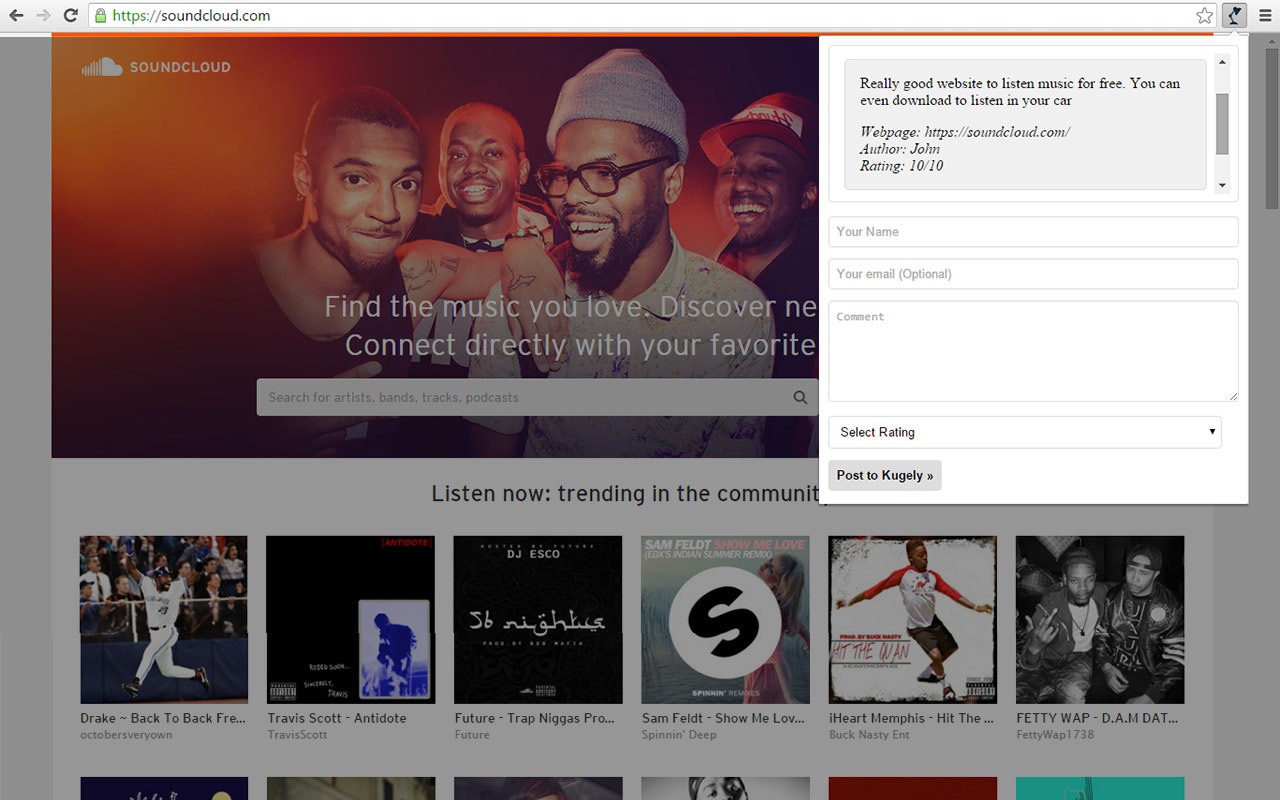Reload the page with refresh icon
Image resolution: width=1280 pixels, height=800 pixels.
(70, 15)
